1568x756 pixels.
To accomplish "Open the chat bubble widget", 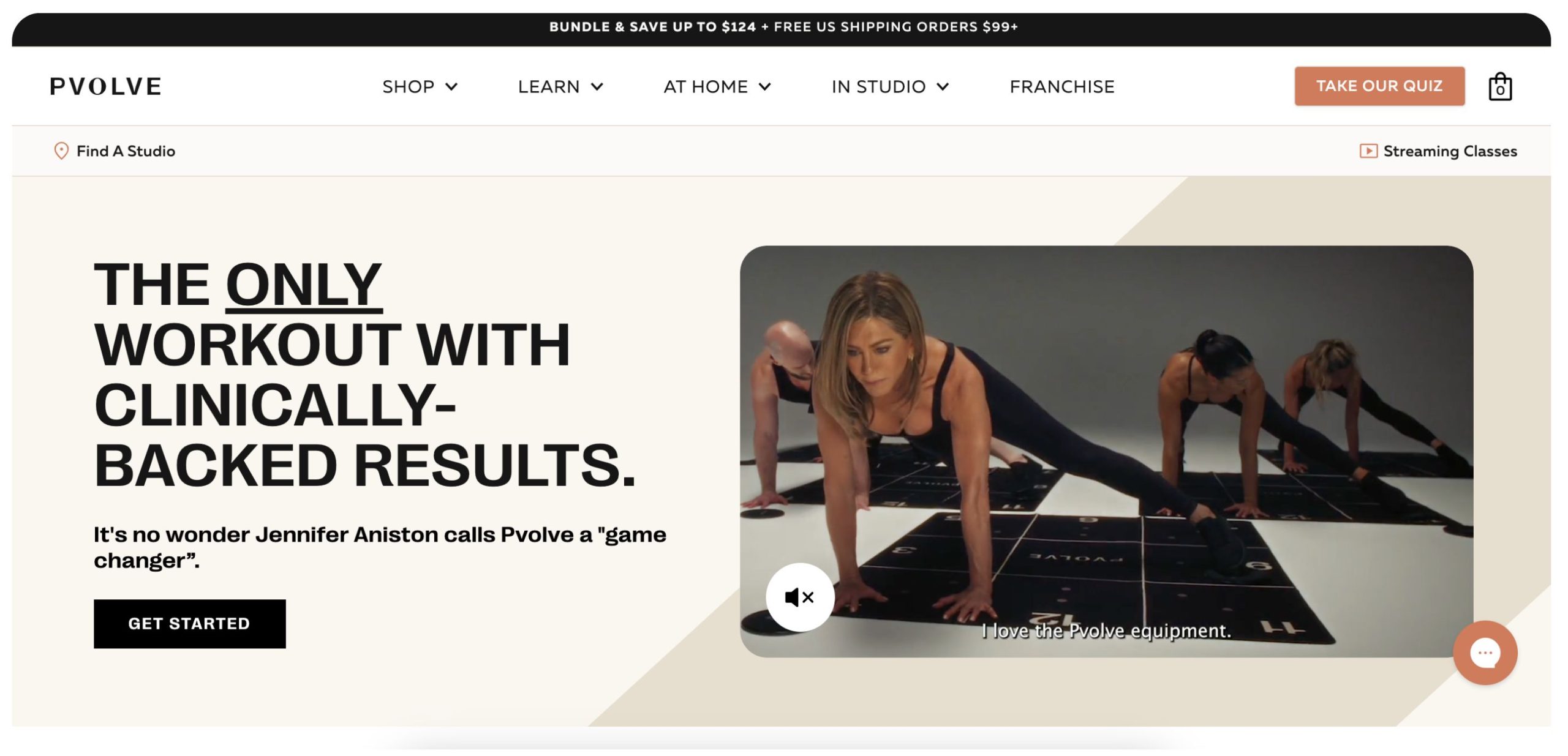I will click(x=1485, y=653).
